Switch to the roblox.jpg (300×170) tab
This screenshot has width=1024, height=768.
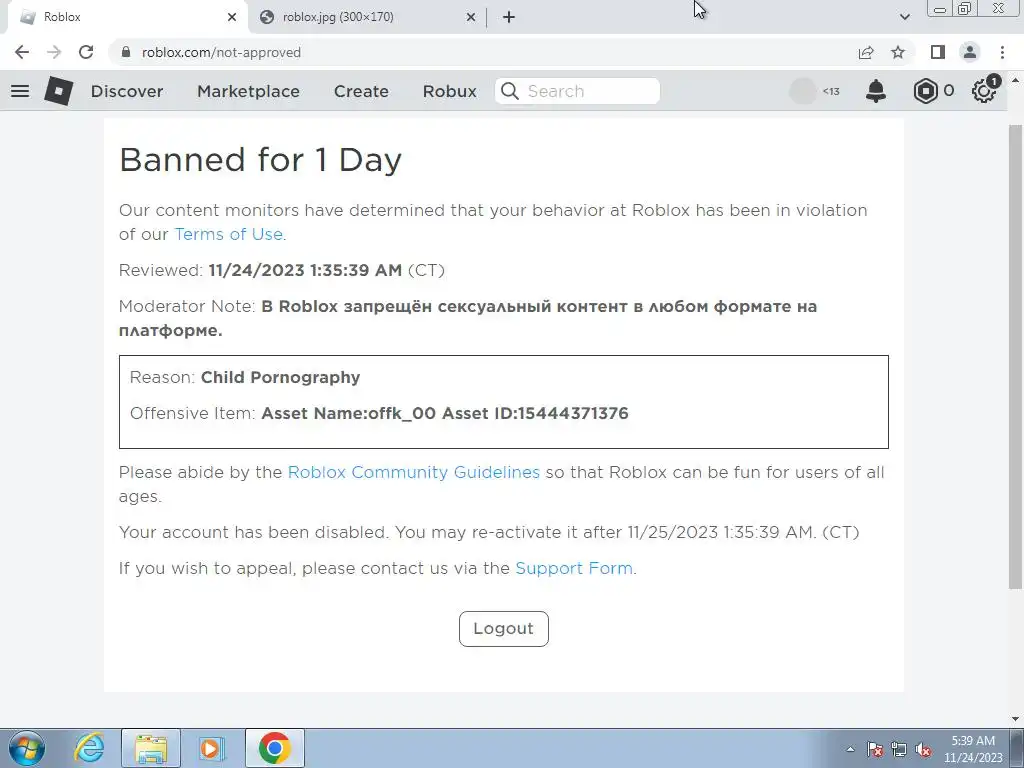(x=368, y=17)
